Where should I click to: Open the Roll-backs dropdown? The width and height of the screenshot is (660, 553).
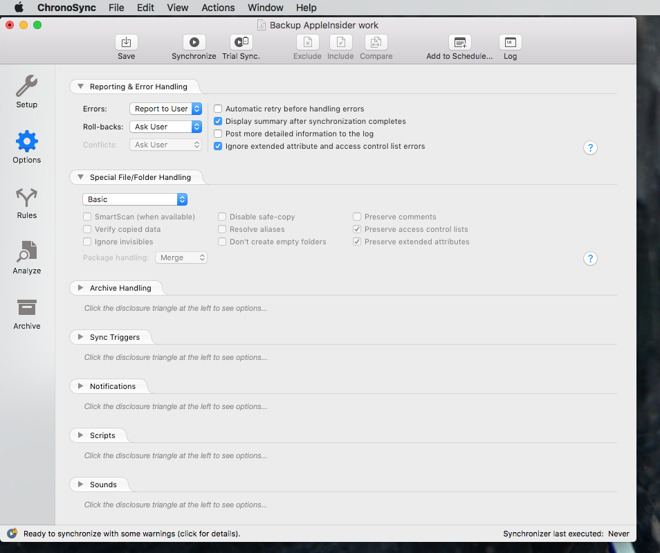click(166, 127)
